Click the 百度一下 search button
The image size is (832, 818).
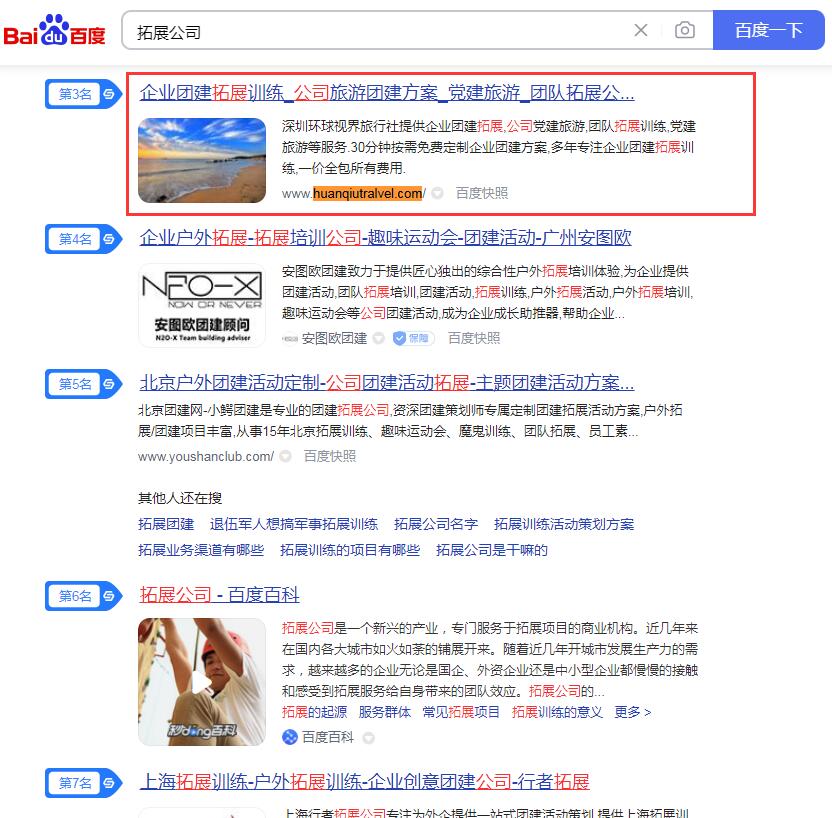click(x=768, y=30)
